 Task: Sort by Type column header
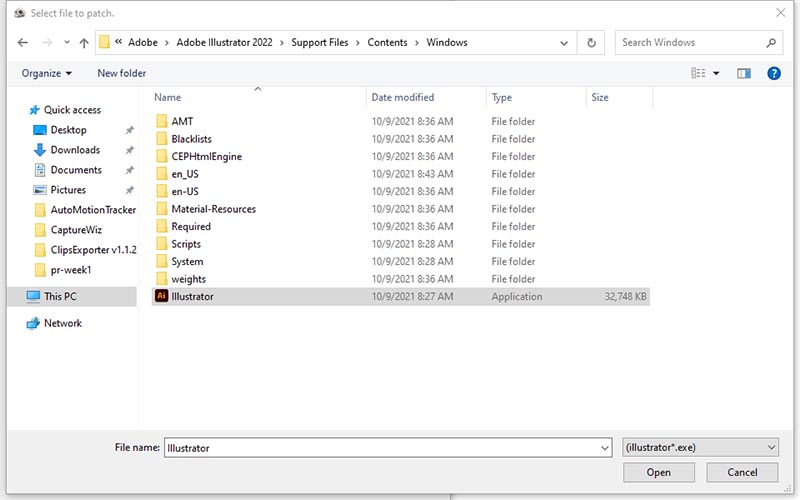coord(502,97)
